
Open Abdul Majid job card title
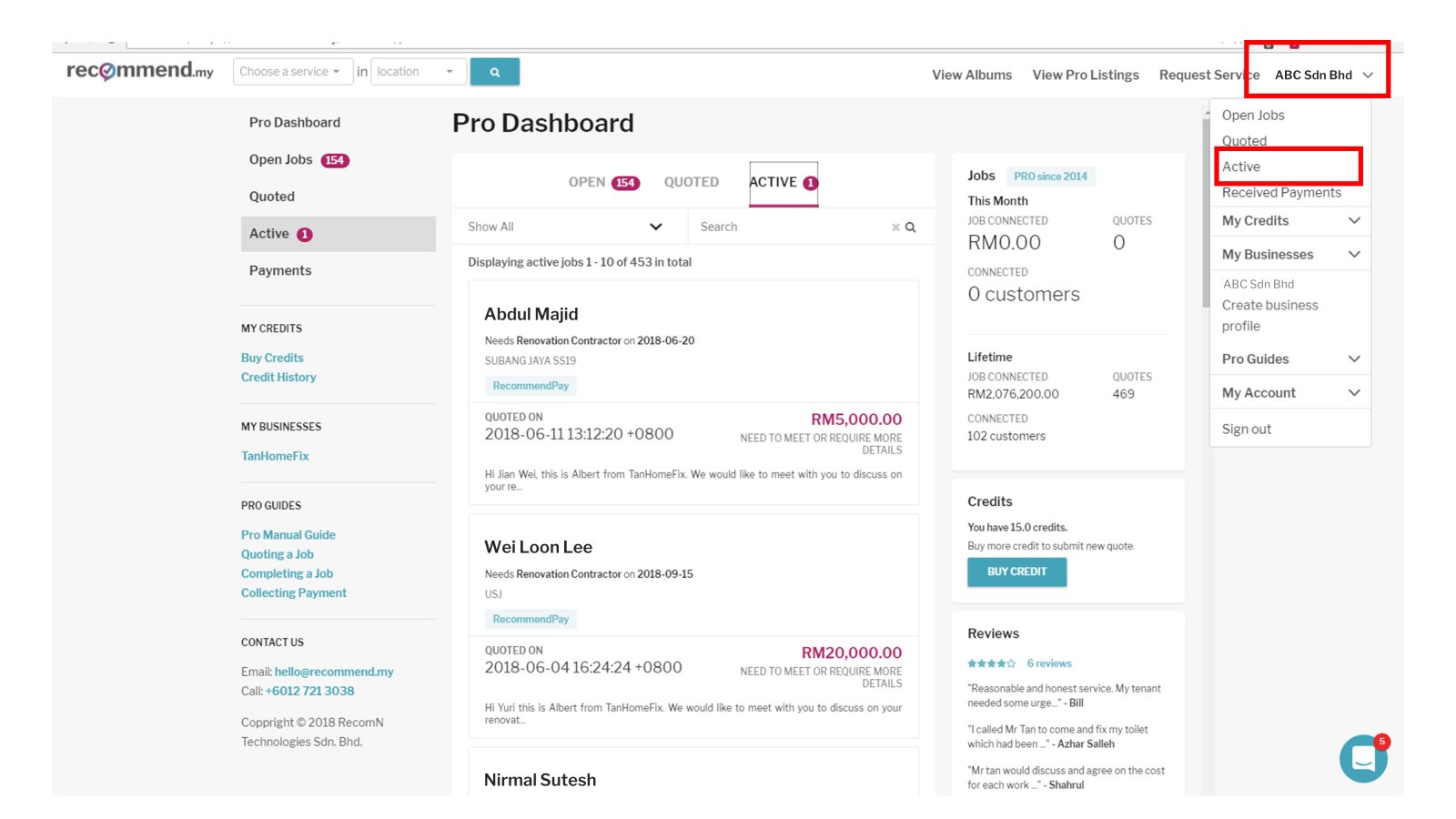(531, 315)
